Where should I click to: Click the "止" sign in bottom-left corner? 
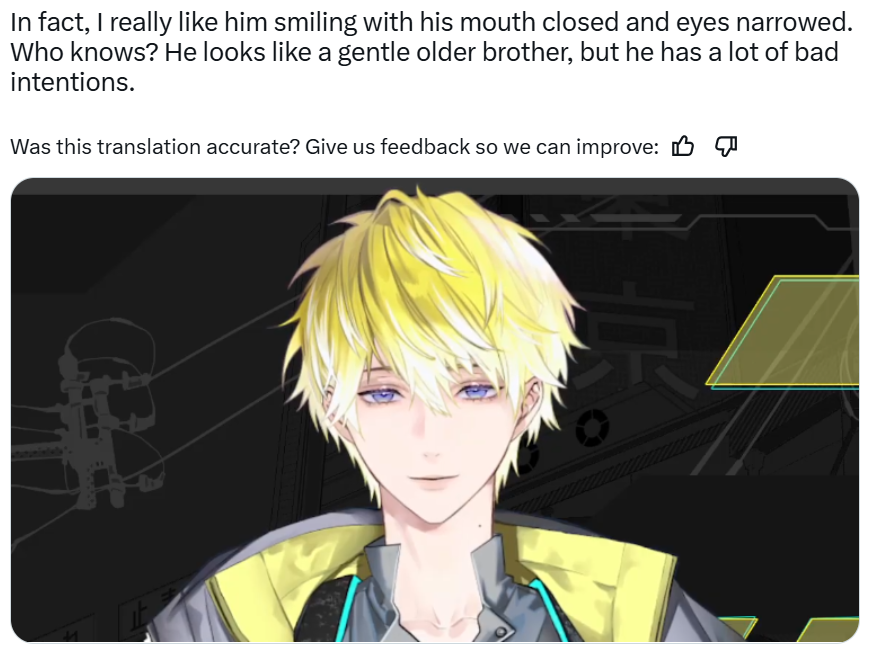pos(136,620)
